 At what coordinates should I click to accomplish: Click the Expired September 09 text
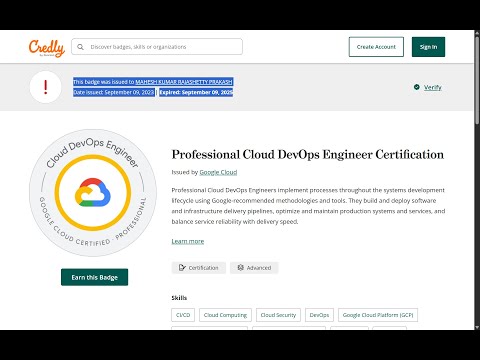[x=196, y=92]
